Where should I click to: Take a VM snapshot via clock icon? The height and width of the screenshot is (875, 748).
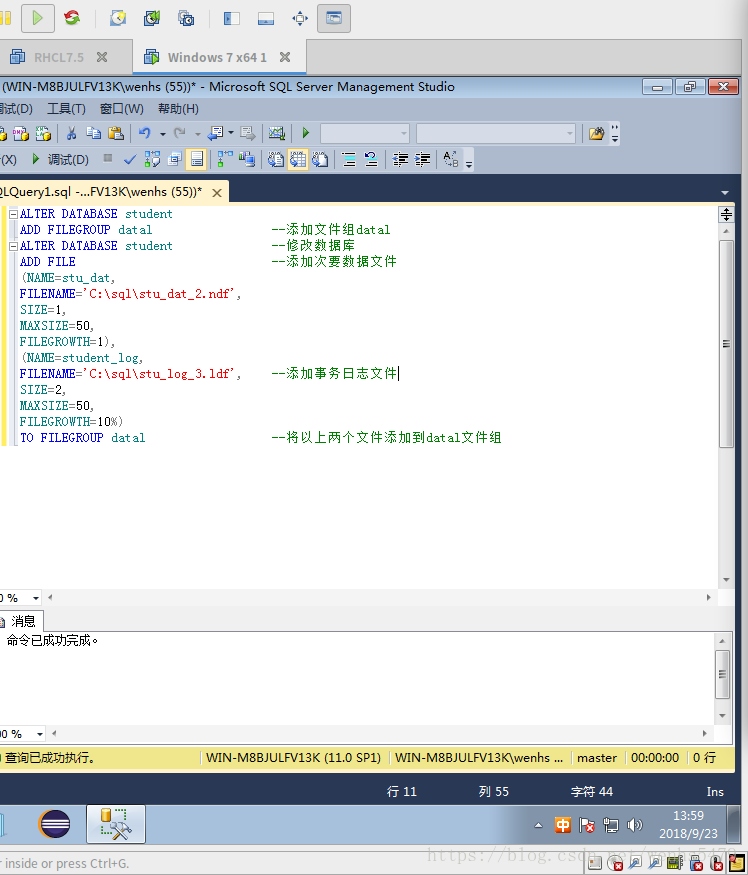[x=118, y=18]
